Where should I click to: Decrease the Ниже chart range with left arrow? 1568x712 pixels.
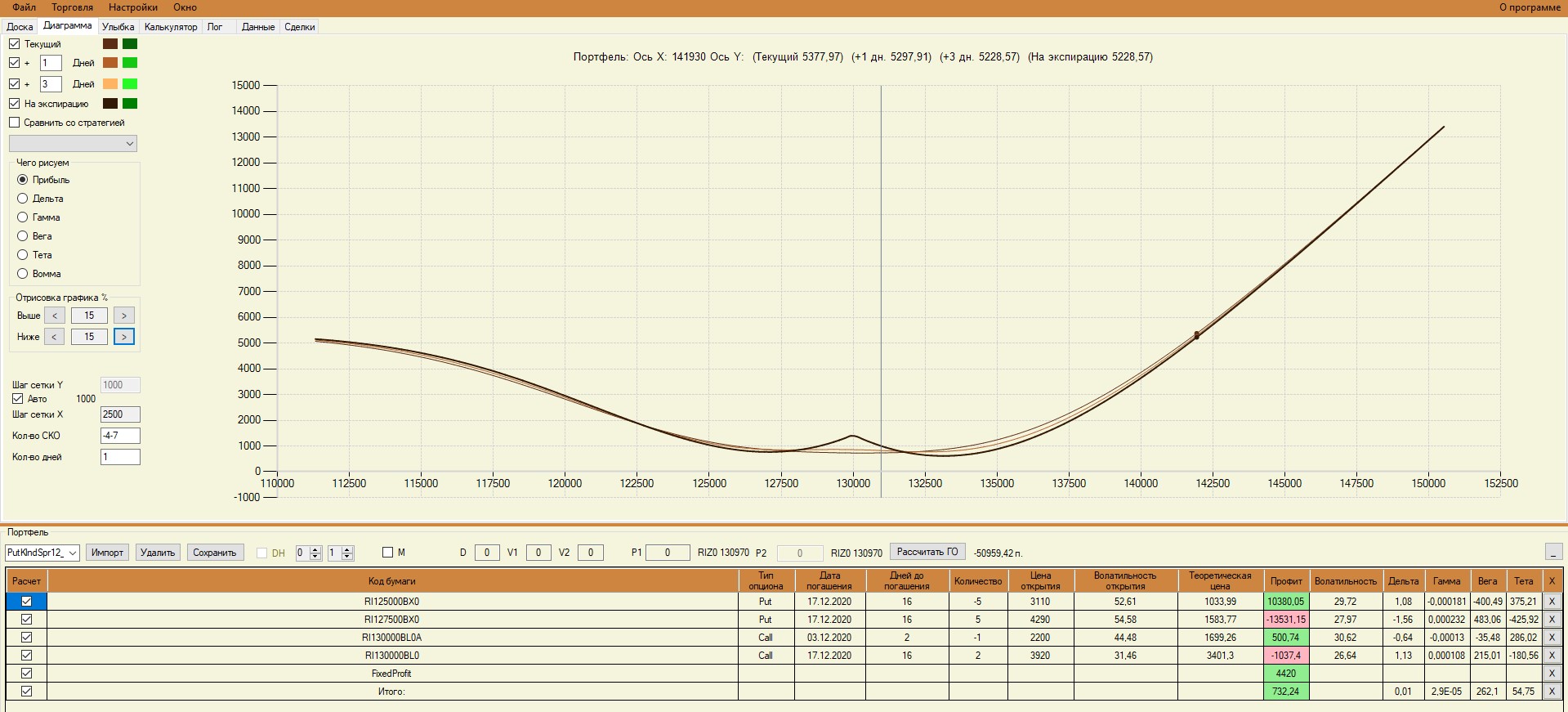[x=55, y=337]
